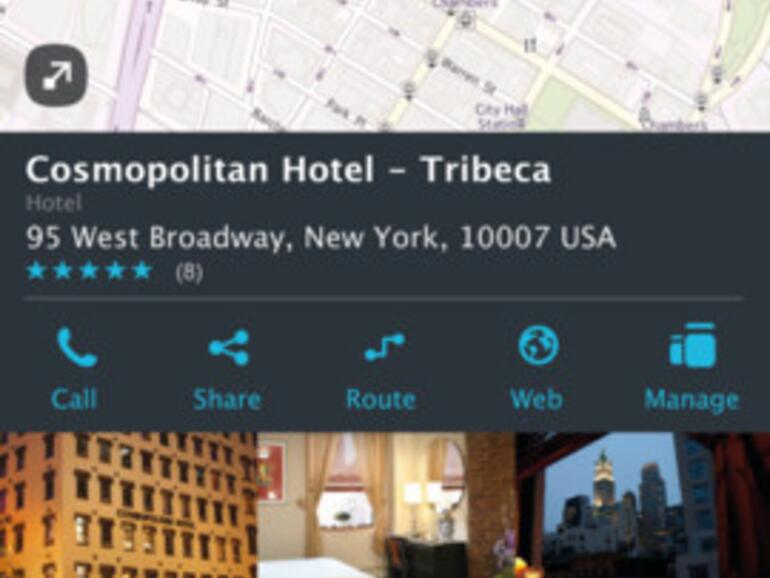The width and height of the screenshot is (770, 578).
Task: Click the Manage label
Action: [x=691, y=401]
